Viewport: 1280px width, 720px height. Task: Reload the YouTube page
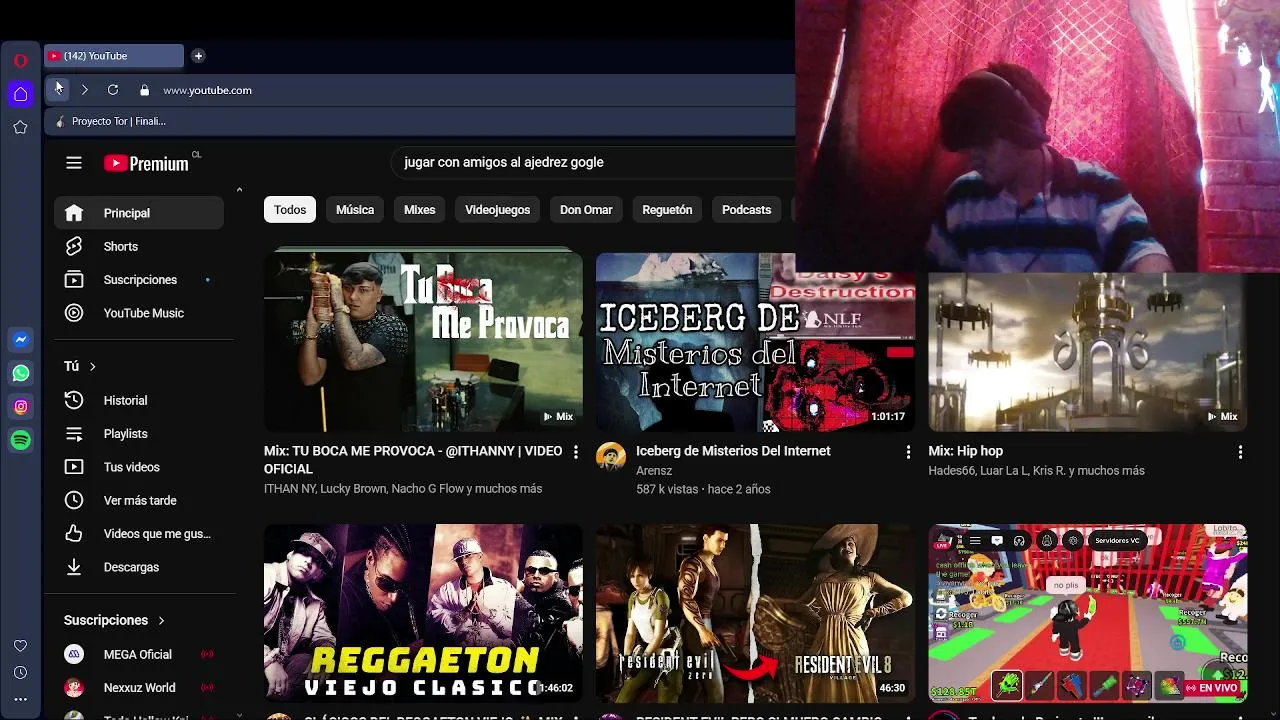(113, 90)
